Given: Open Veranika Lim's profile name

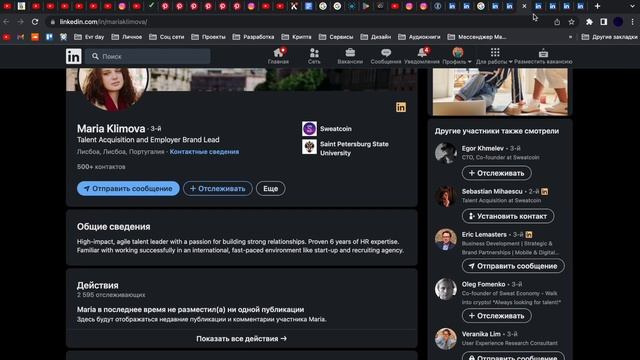Looking at the screenshot, I should 481,334.
